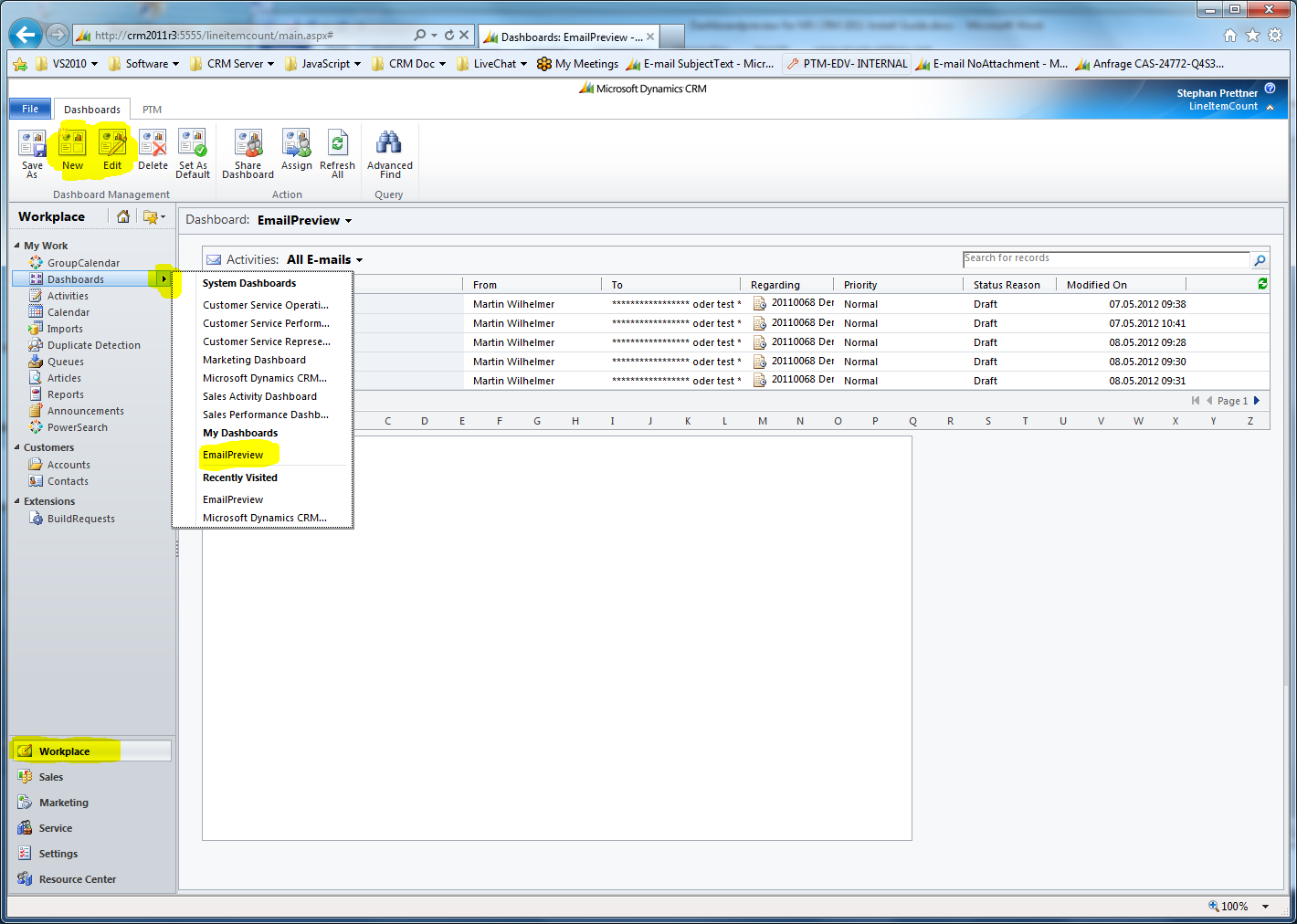Click the Workplace area button

(x=91, y=751)
